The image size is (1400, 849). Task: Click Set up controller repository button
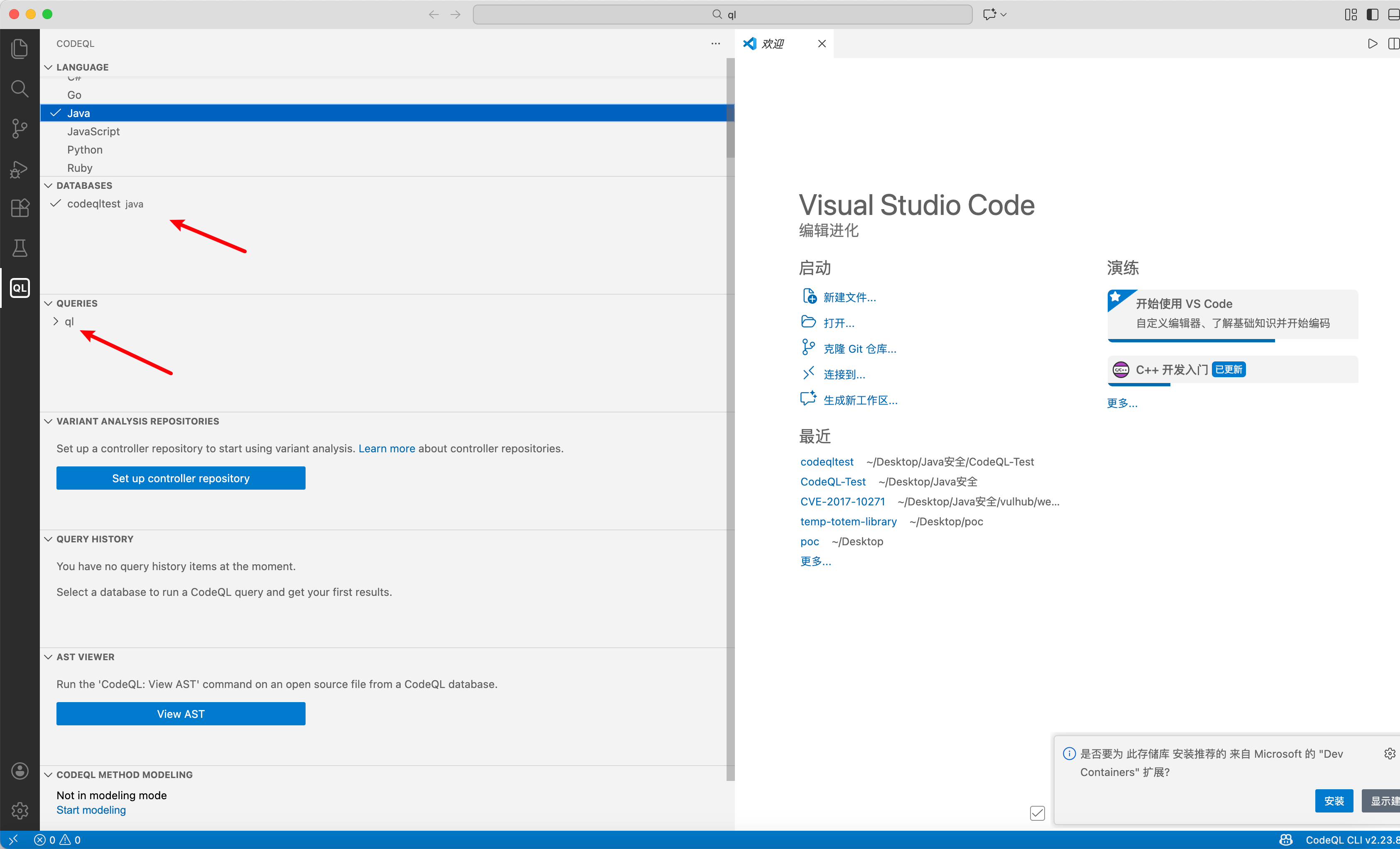click(x=181, y=478)
